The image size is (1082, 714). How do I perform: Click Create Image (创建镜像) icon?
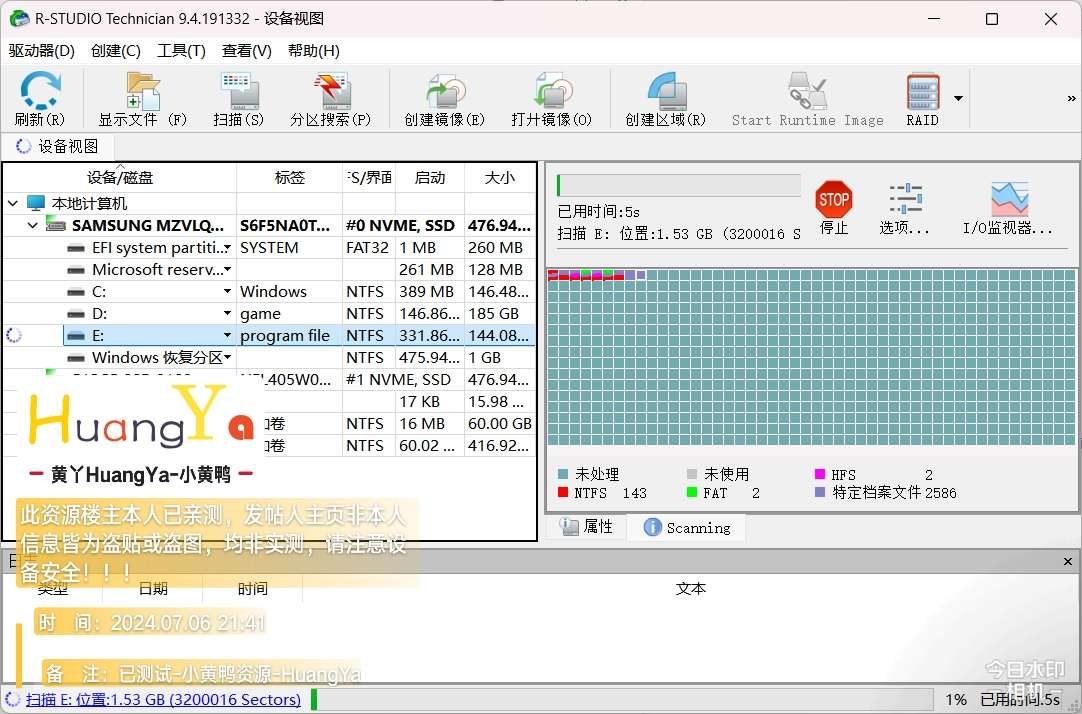(x=444, y=99)
